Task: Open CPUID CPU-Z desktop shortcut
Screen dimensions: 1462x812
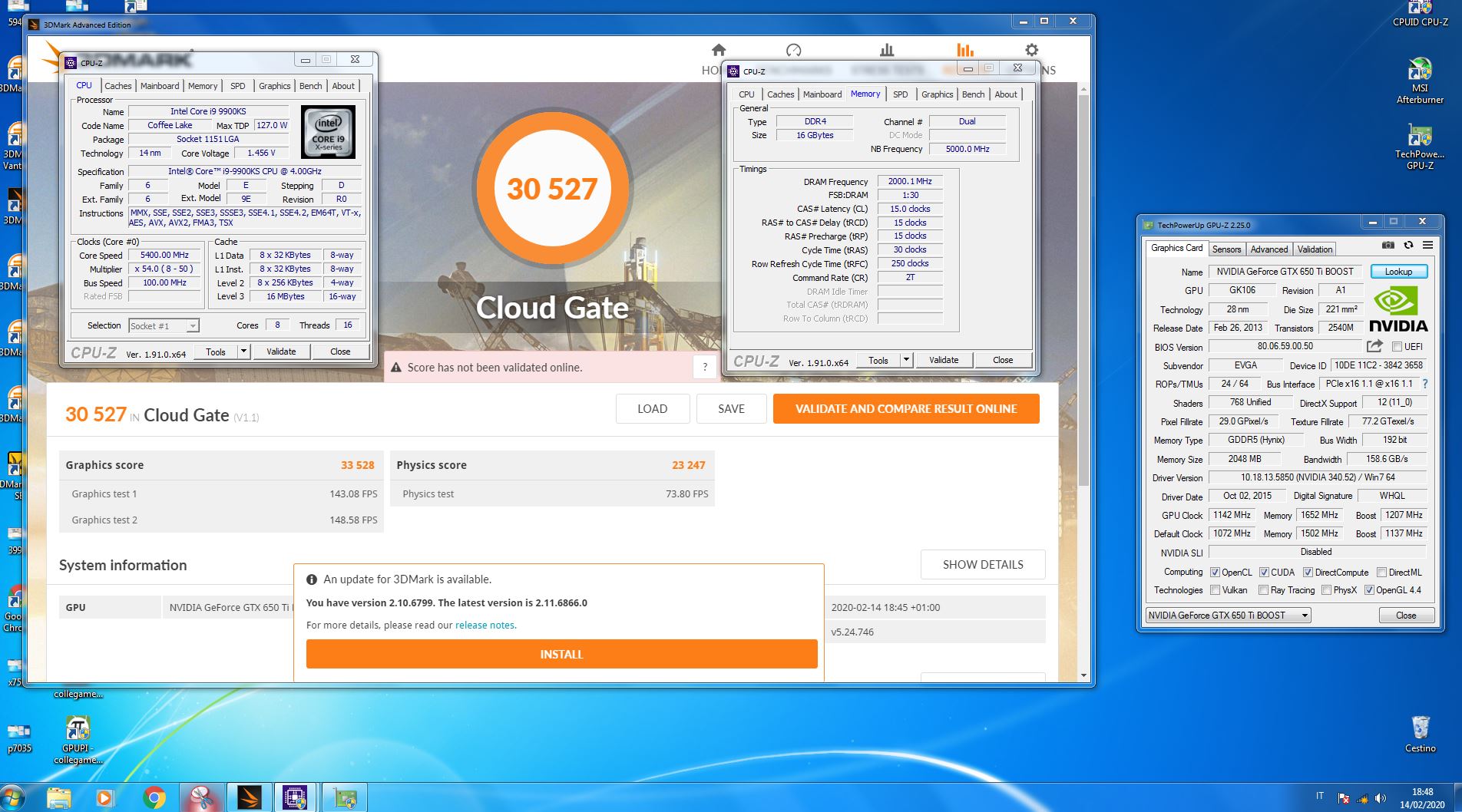Action: coord(1420,14)
